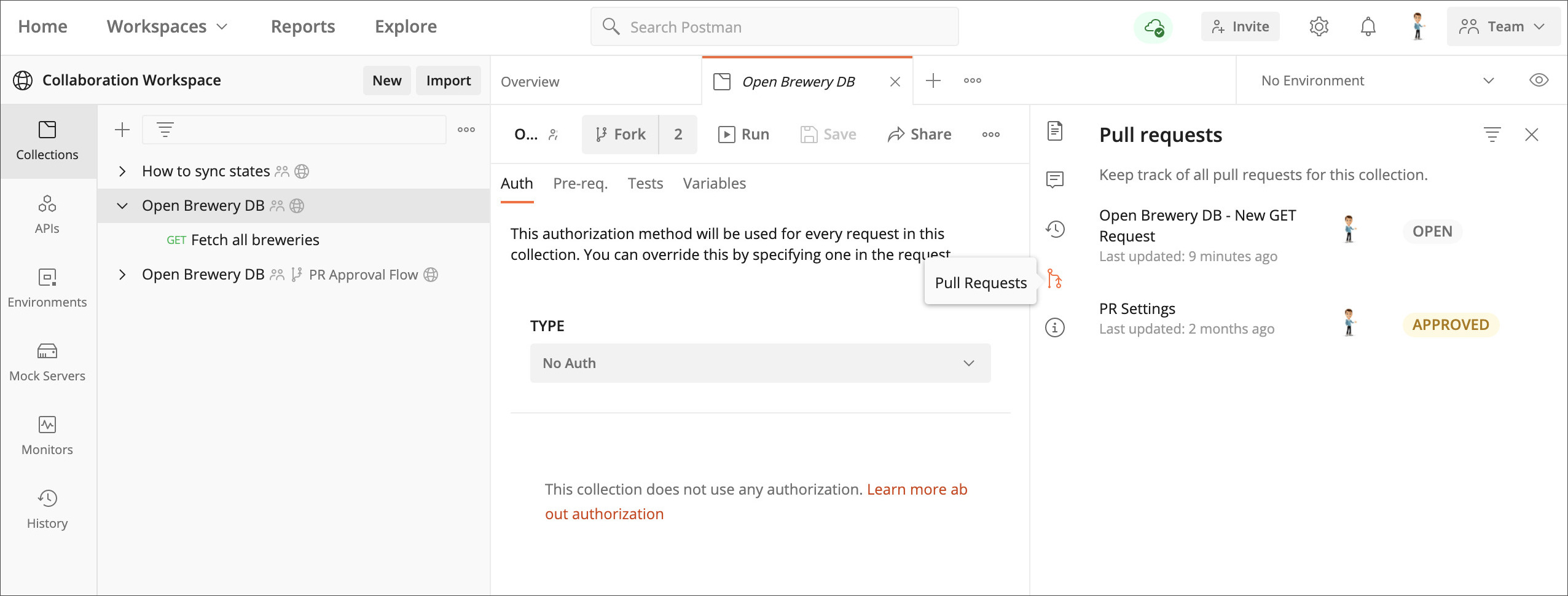1568x596 pixels.
Task: Fork the collection
Action: click(620, 135)
